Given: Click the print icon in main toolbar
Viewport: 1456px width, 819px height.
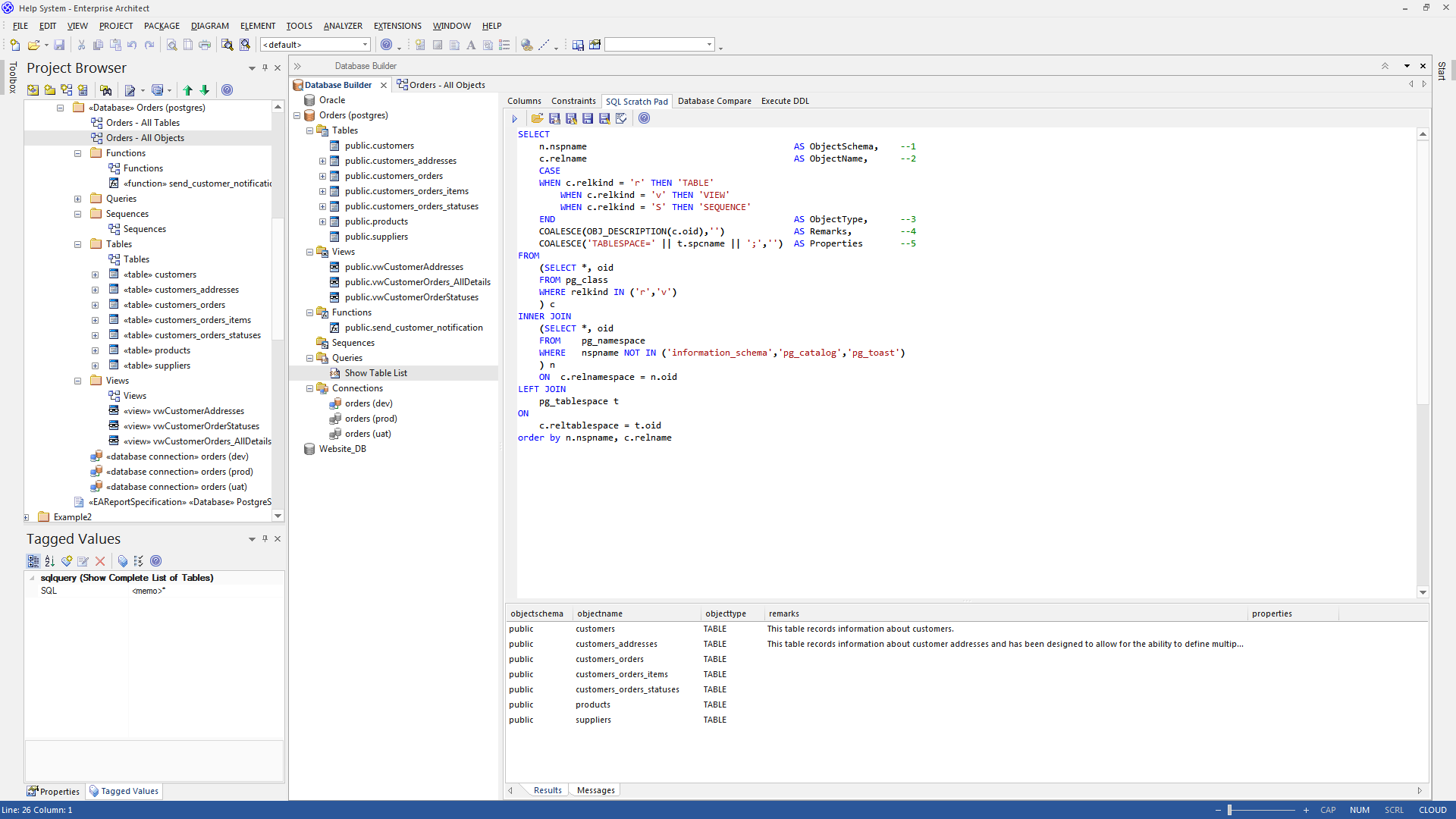Looking at the screenshot, I should 205,45.
